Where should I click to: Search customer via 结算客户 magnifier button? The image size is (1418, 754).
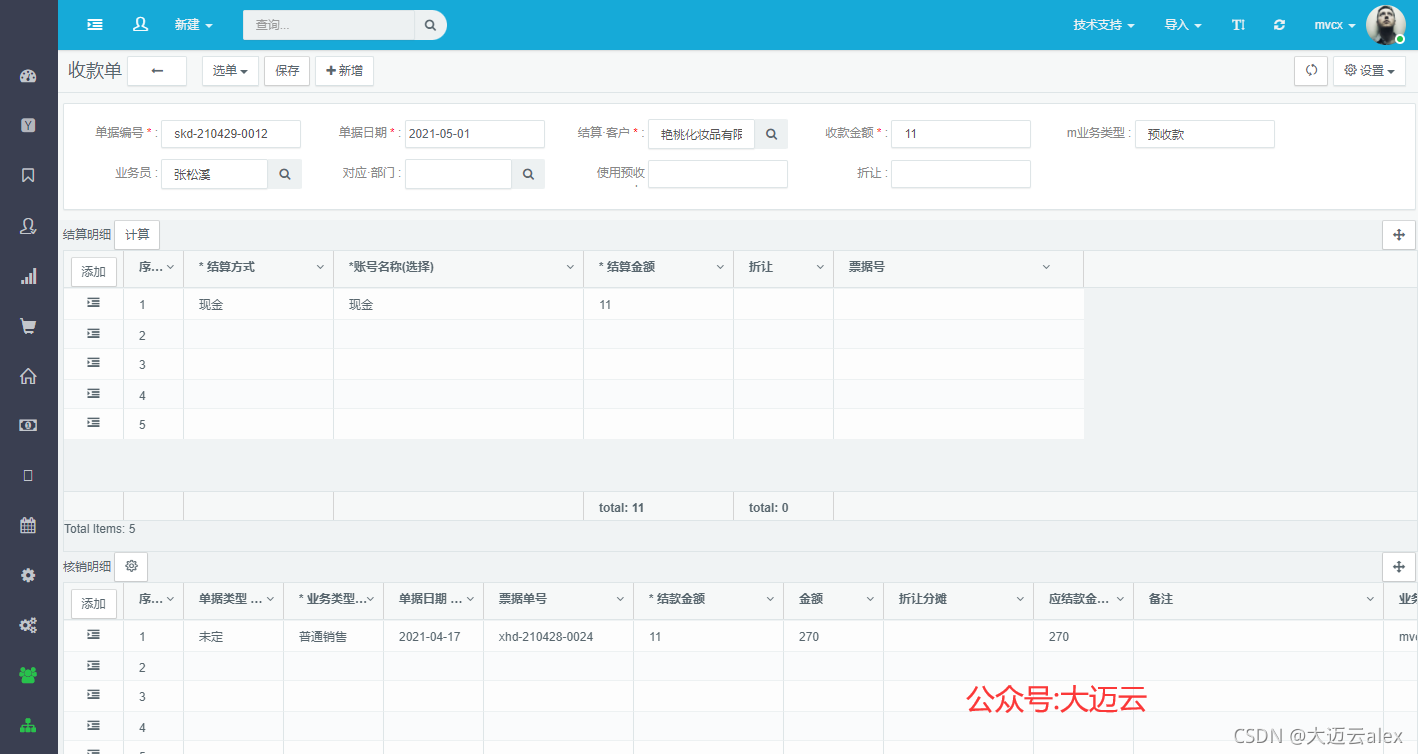point(771,134)
